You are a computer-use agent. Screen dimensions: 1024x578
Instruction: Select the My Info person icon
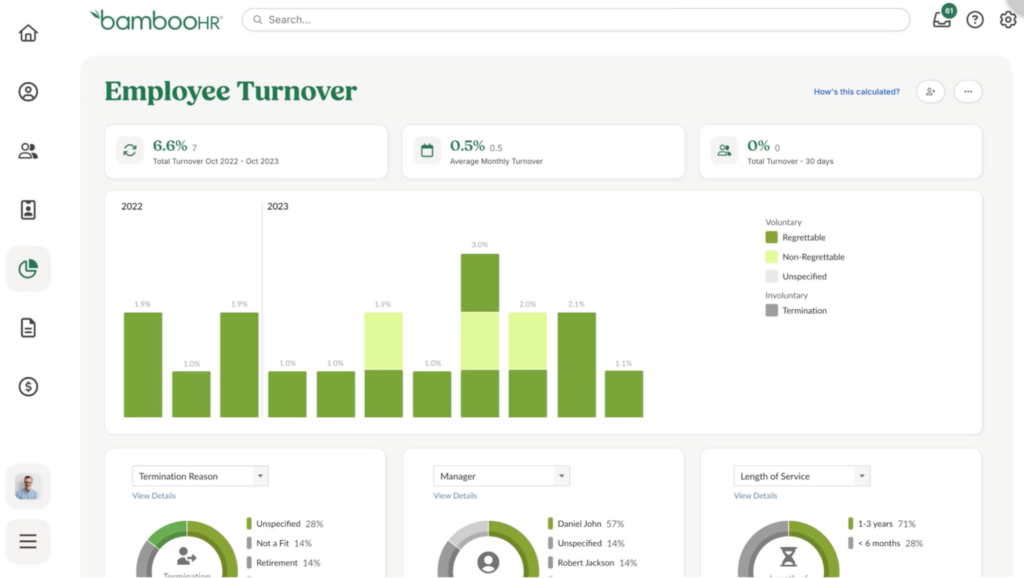(28, 91)
